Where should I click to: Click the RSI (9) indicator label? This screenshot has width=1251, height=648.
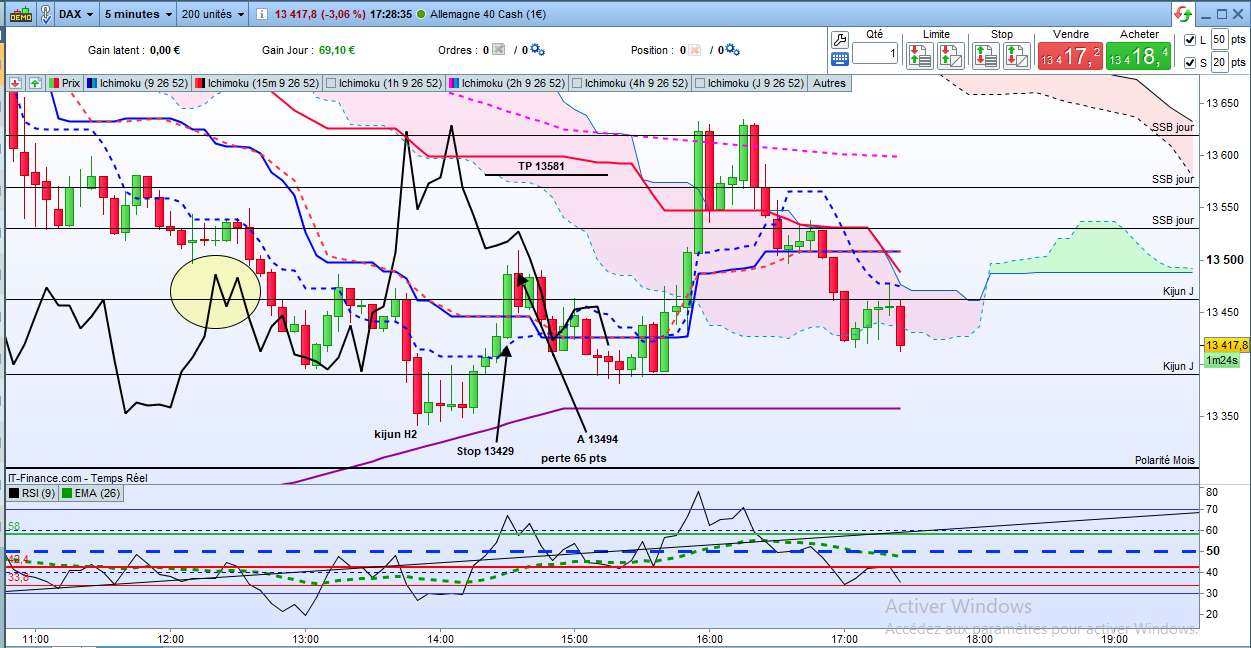tap(37, 492)
